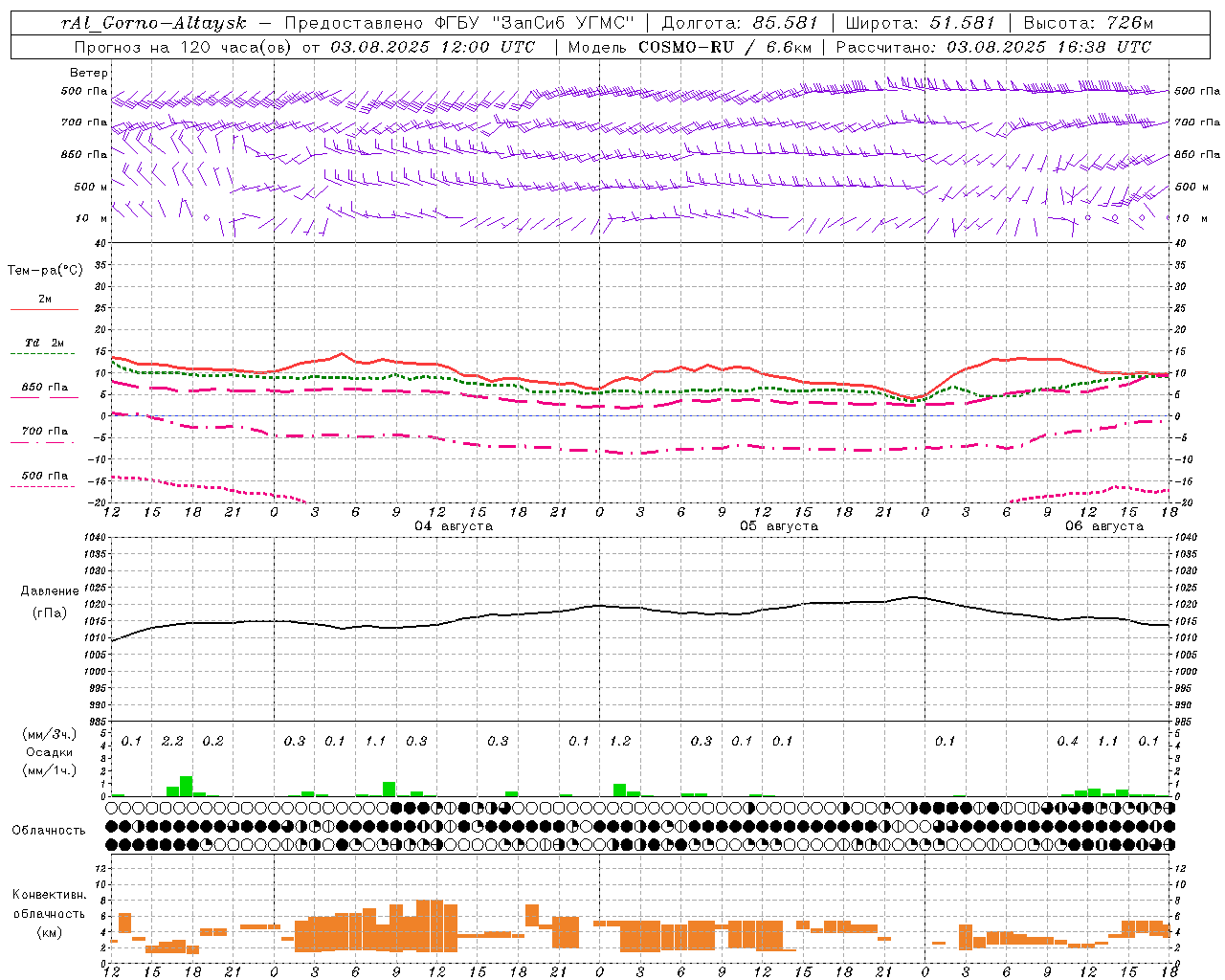This screenshot has width=1225, height=980.
Task: Click the 05 августа date label
Action: [x=779, y=526]
